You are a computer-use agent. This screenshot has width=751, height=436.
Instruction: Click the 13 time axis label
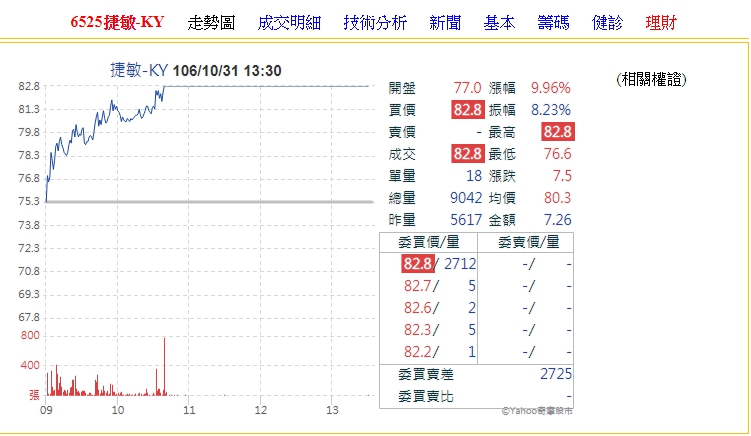[x=332, y=410]
